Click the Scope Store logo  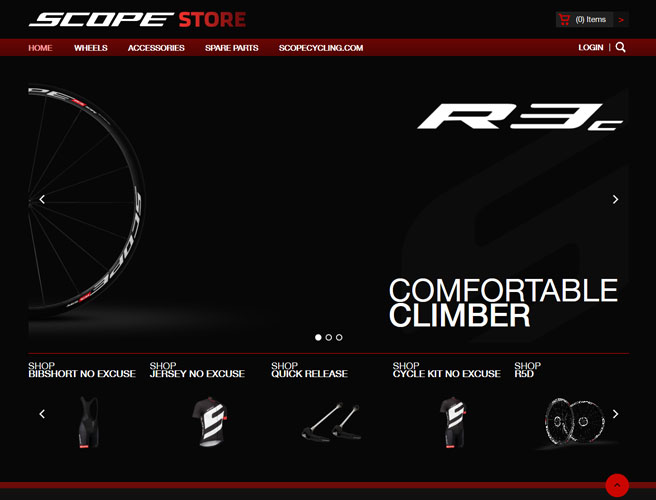tap(137, 20)
